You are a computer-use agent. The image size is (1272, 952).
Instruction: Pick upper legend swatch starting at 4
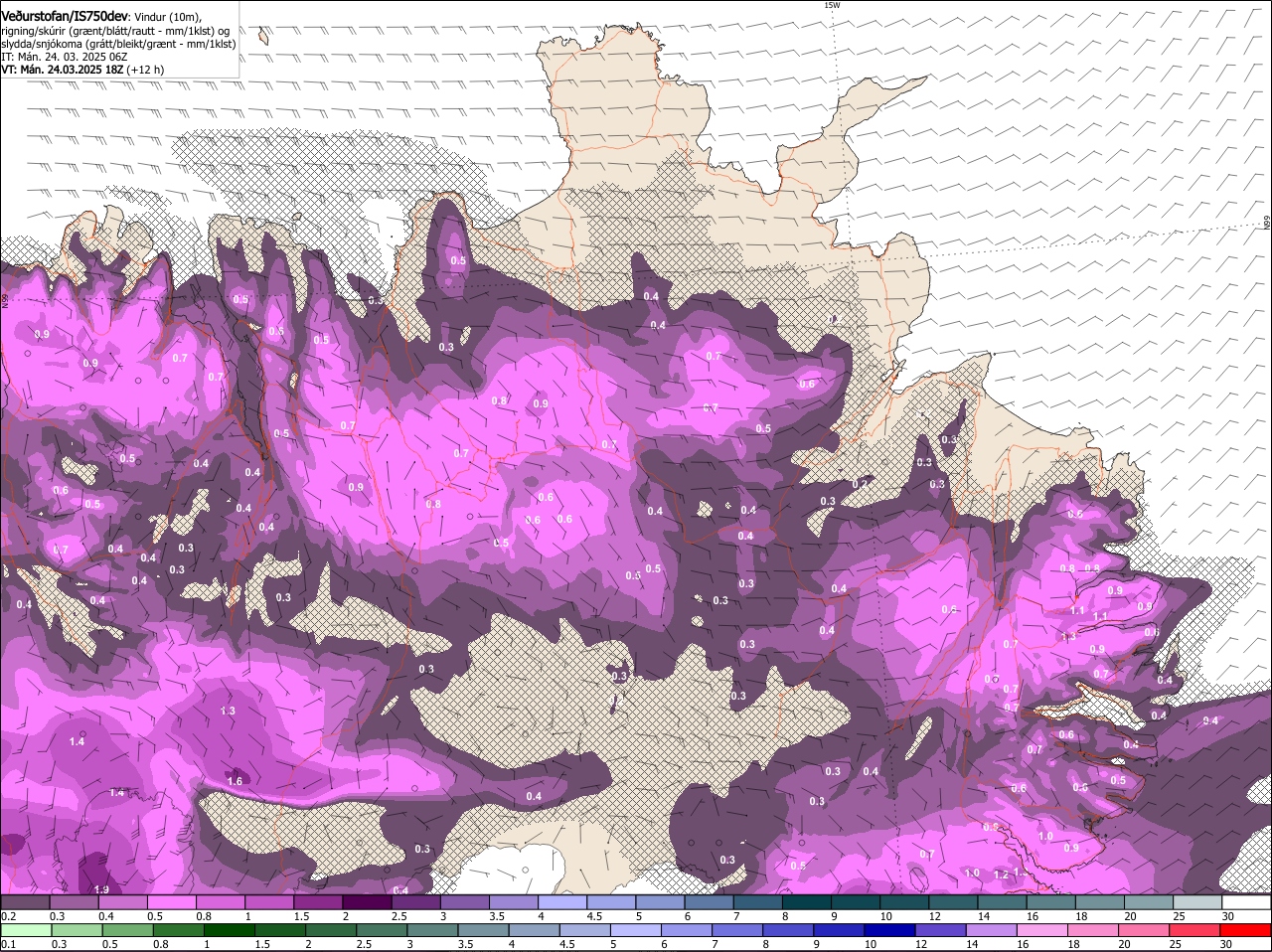(x=561, y=902)
